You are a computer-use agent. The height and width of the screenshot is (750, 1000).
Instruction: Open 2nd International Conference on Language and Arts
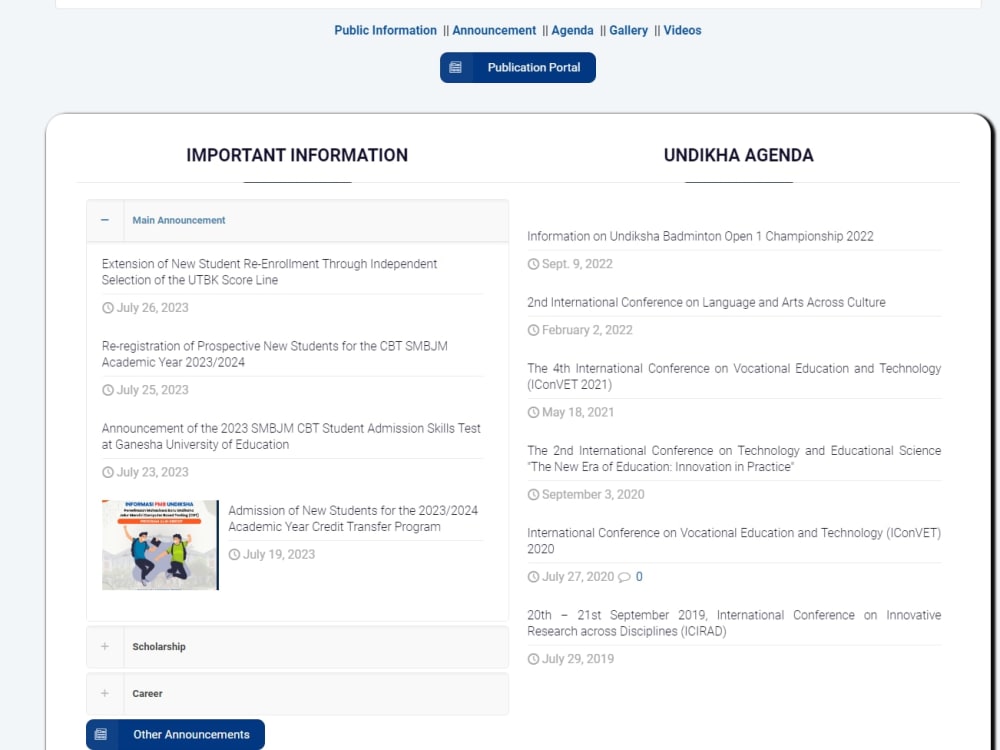tap(706, 302)
